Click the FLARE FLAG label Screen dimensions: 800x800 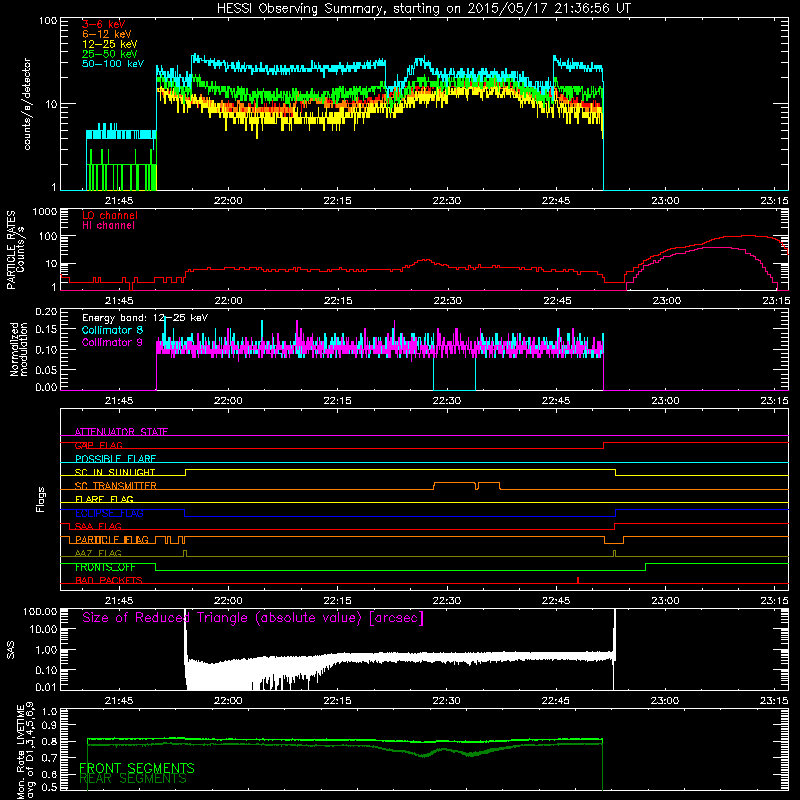[104, 499]
